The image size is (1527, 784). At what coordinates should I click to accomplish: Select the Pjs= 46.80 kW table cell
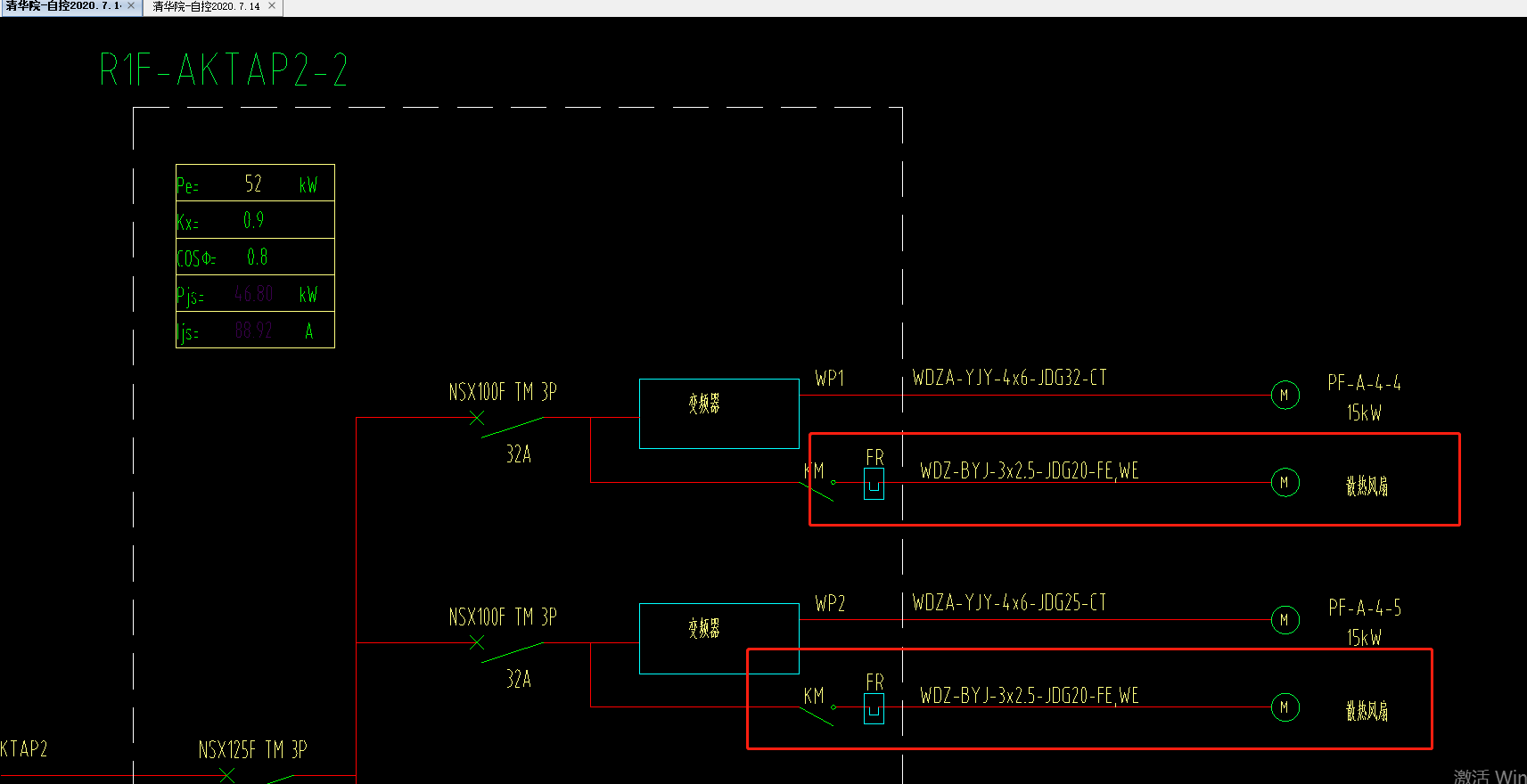click(x=255, y=293)
